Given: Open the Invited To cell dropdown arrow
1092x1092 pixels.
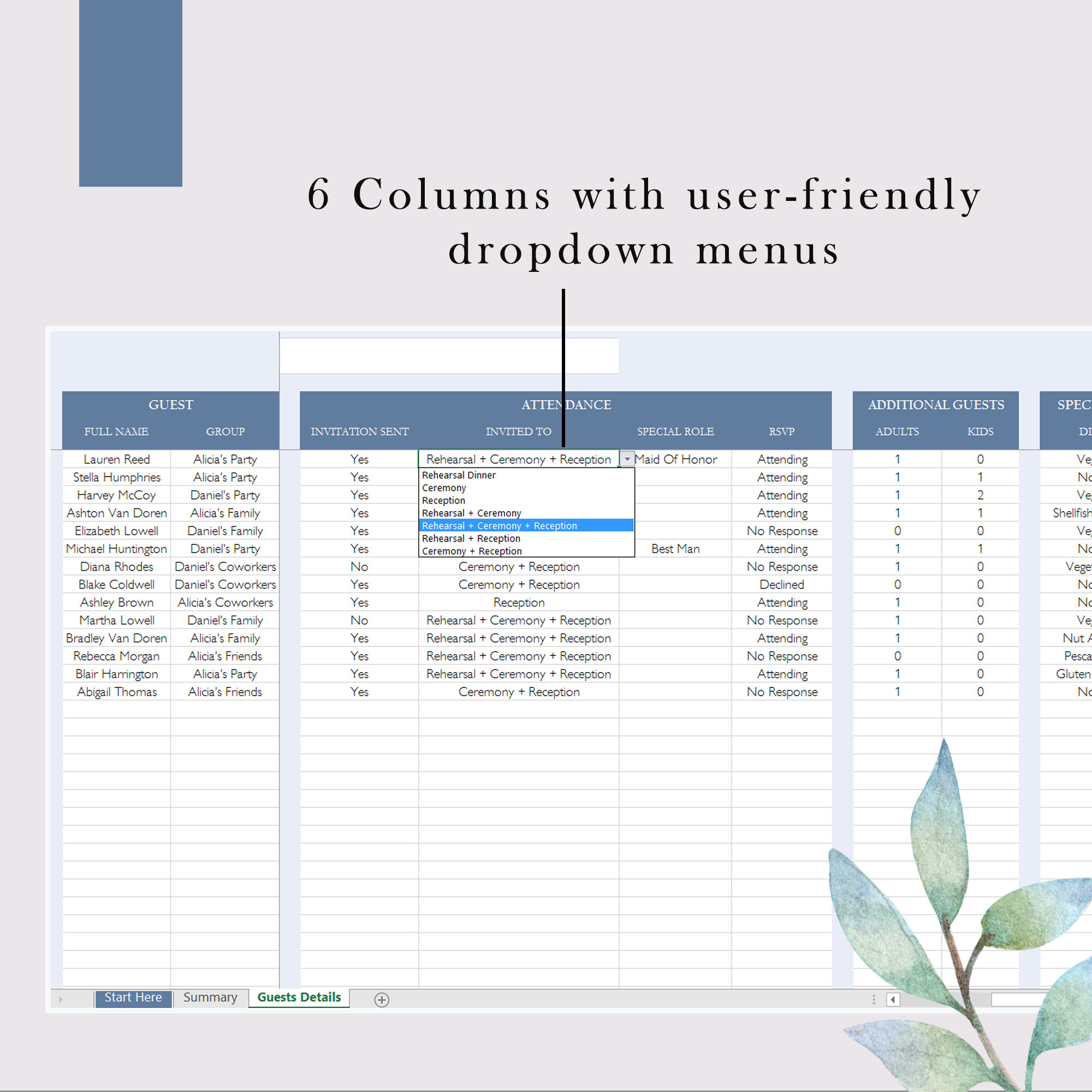Looking at the screenshot, I should [627, 459].
